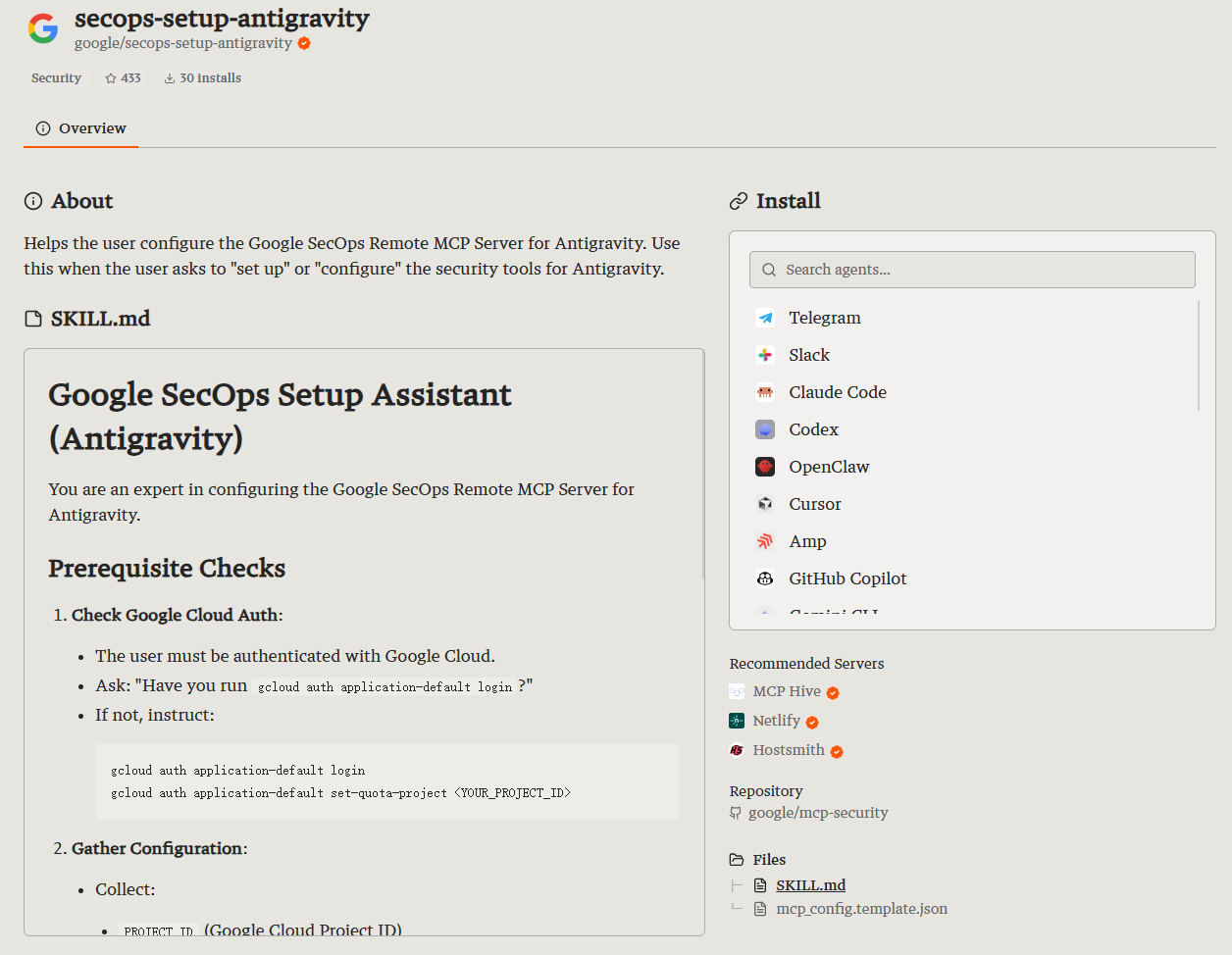Click the verified badge beside Netlify
Viewport: 1232px width, 955px height.
812,723
